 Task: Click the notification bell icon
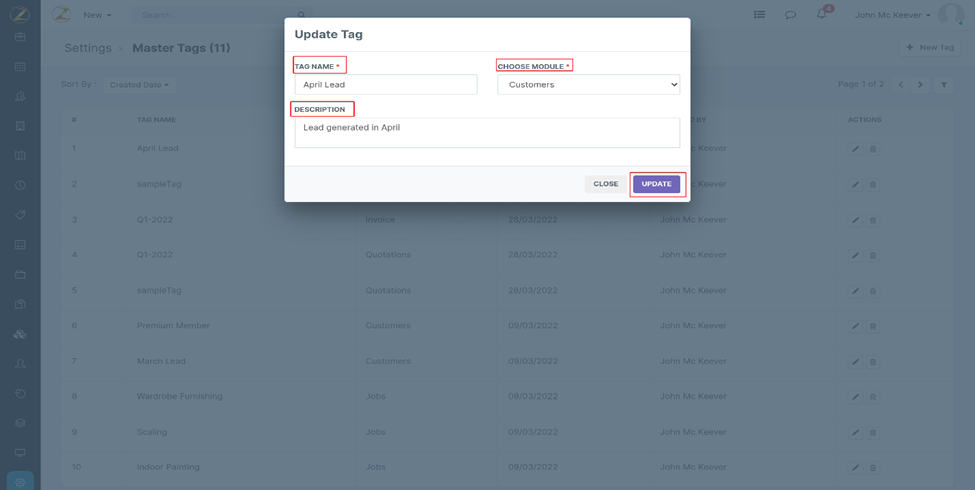coord(822,15)
